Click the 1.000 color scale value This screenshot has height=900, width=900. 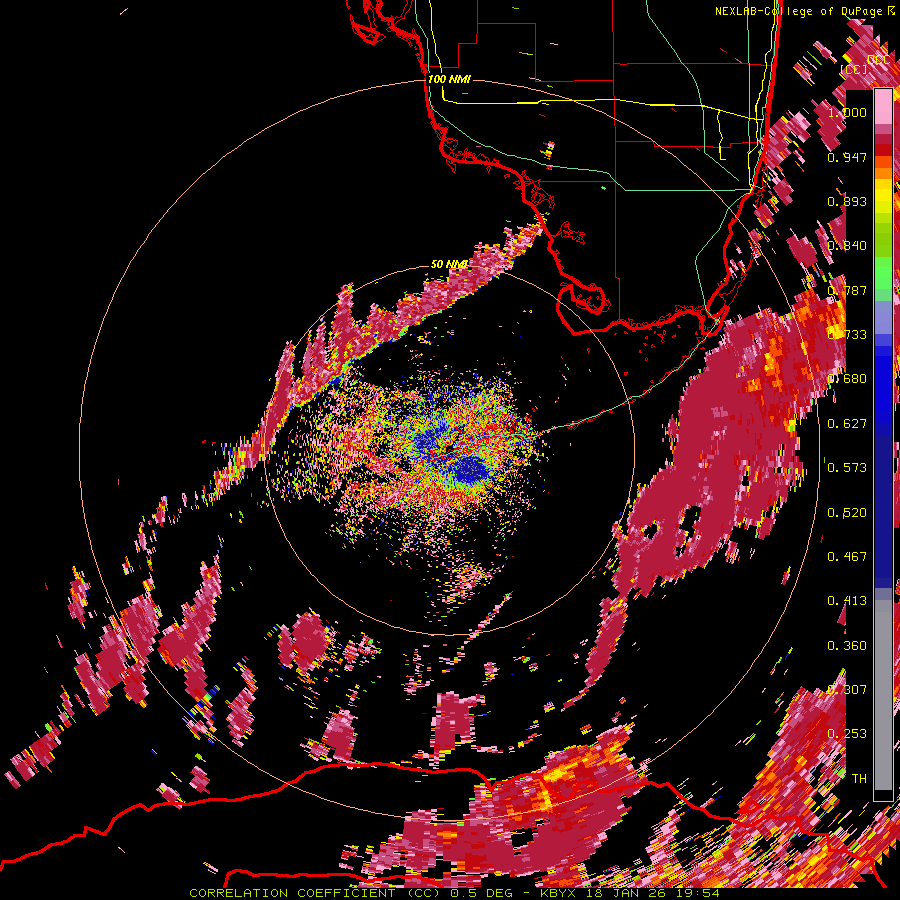pos(847,112)
